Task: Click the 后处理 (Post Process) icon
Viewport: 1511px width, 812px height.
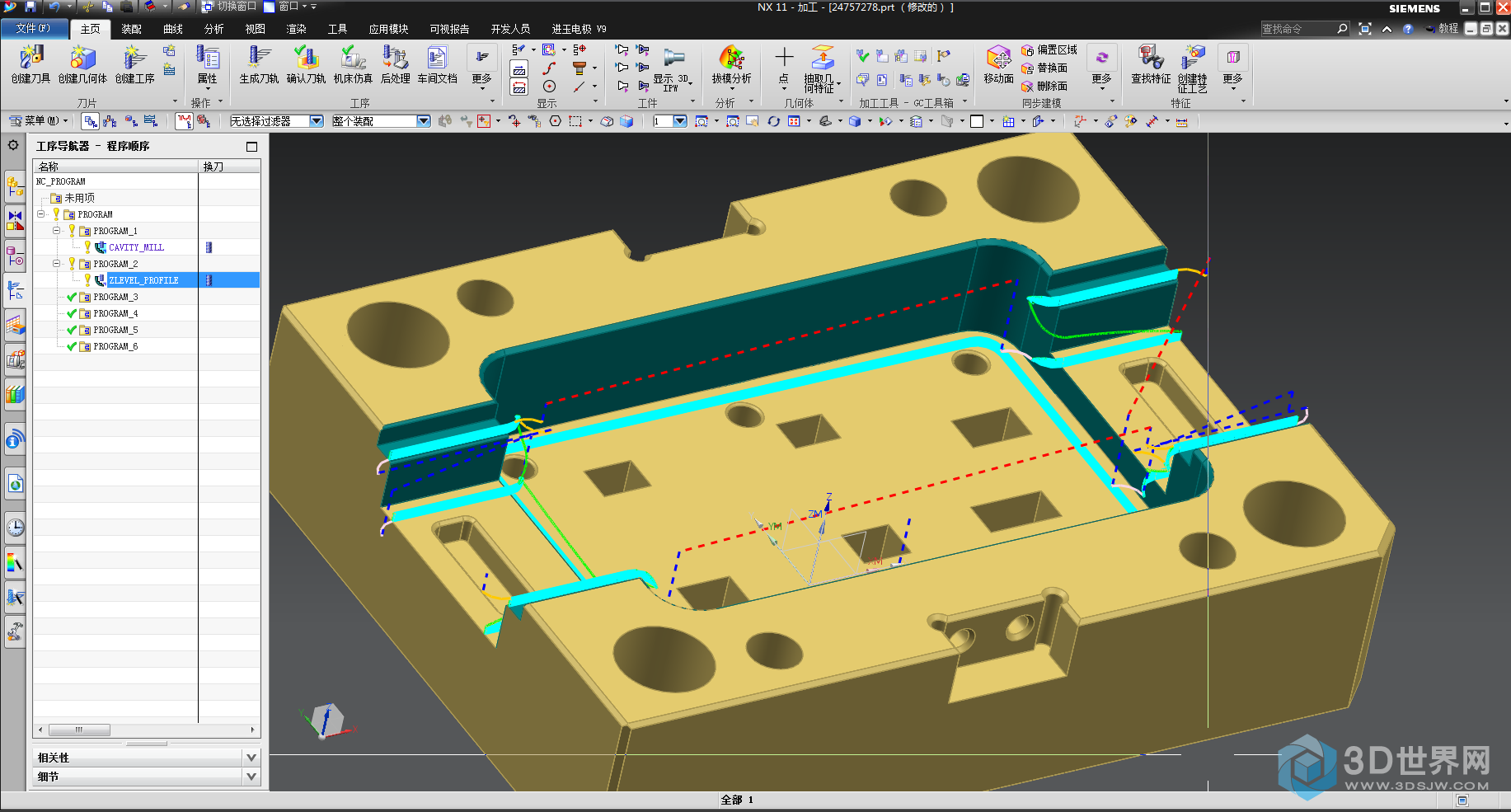Action: [x=395, y=64]
